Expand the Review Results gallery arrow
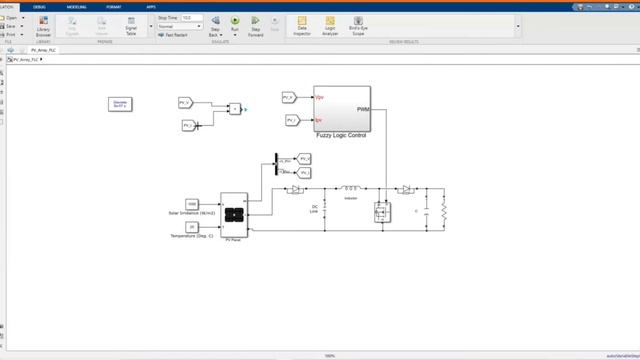Image resolution: width=640 pixels, height=360 pixels. pyautogui.click(x=518, y=27)
